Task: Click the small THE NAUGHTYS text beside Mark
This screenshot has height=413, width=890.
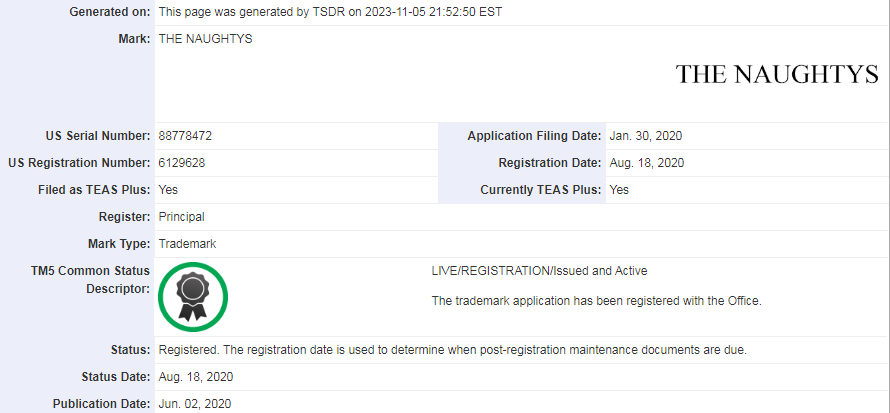Action: point(205,39)
